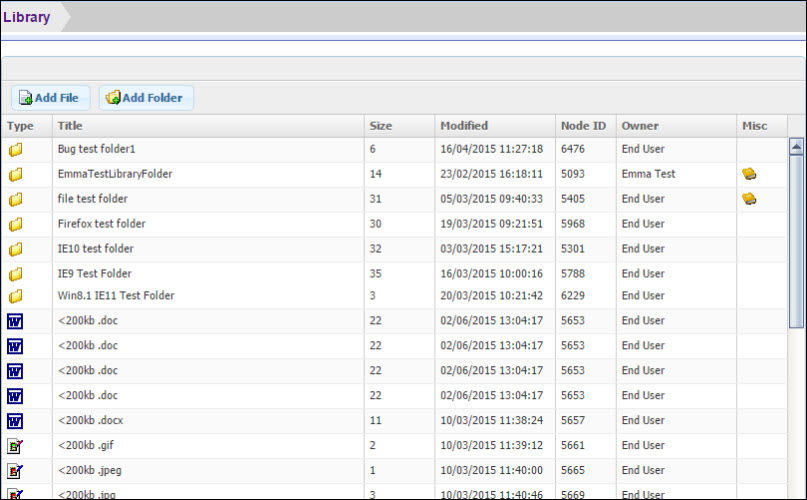Click the IE10 test folder's folder icon
807x500 pixels.
click(15, 249)
